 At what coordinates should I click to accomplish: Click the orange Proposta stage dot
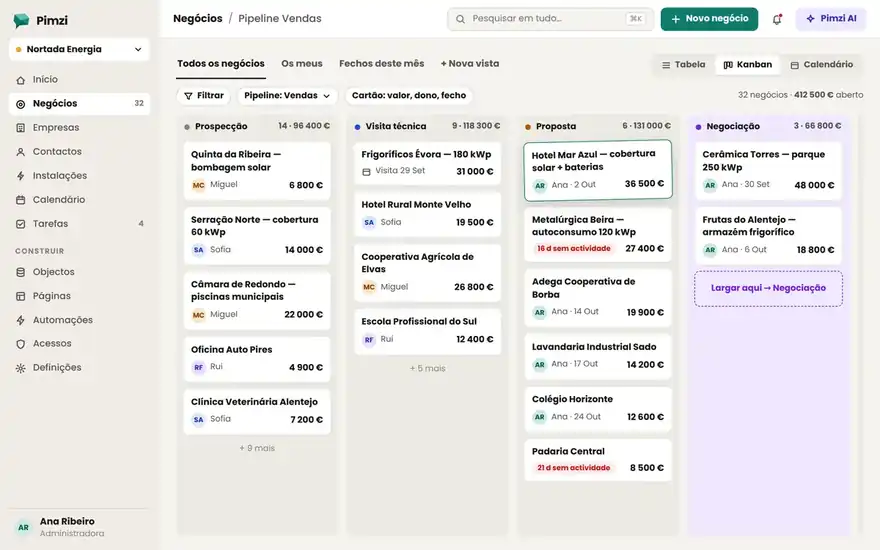pos(528,127)
